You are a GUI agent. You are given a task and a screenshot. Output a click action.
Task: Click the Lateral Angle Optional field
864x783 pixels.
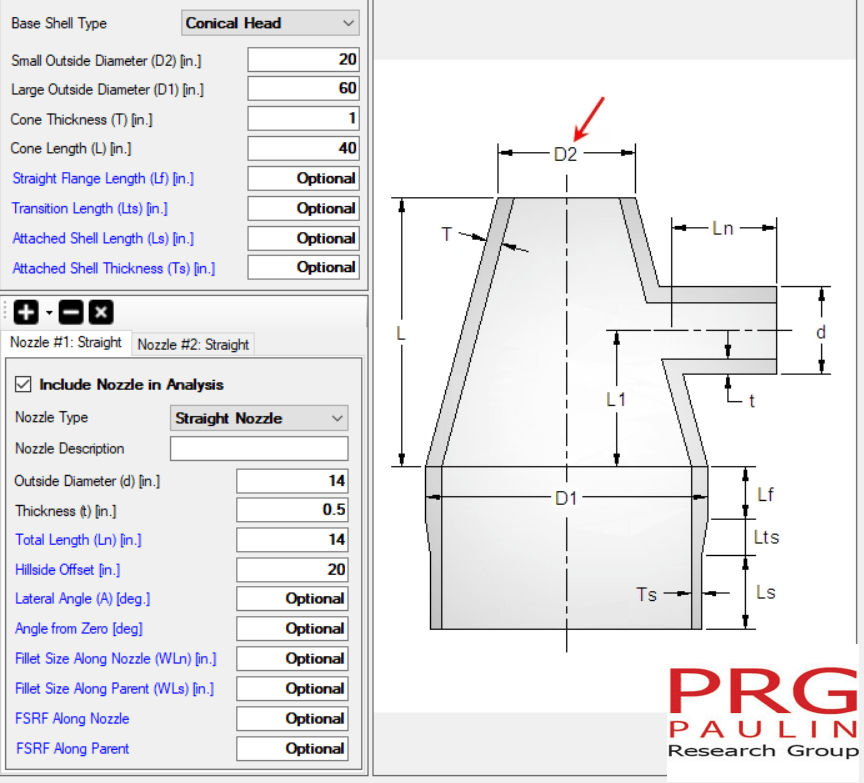pos(291,598)
